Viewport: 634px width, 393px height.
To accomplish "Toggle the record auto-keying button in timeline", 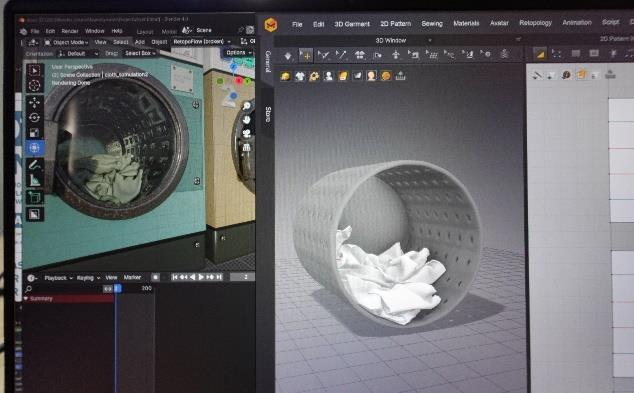I will pyautogui.click(x=155, y=277).
